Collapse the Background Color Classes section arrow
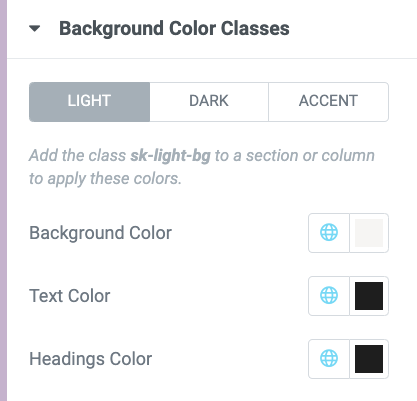The image size is (417, 401). tap(35, 29)
